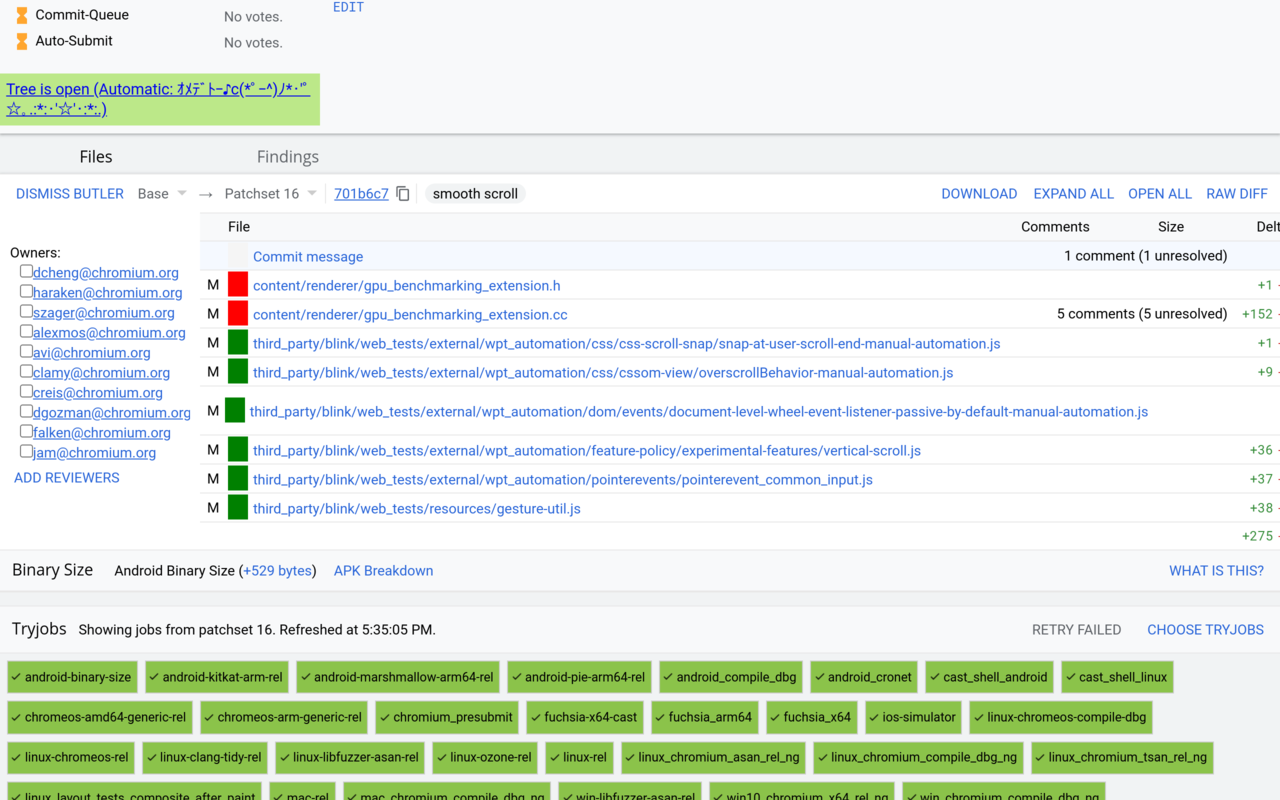Open the fuchsia-x64-cast tryjob
1280x800 pixels.
[584, 717]
